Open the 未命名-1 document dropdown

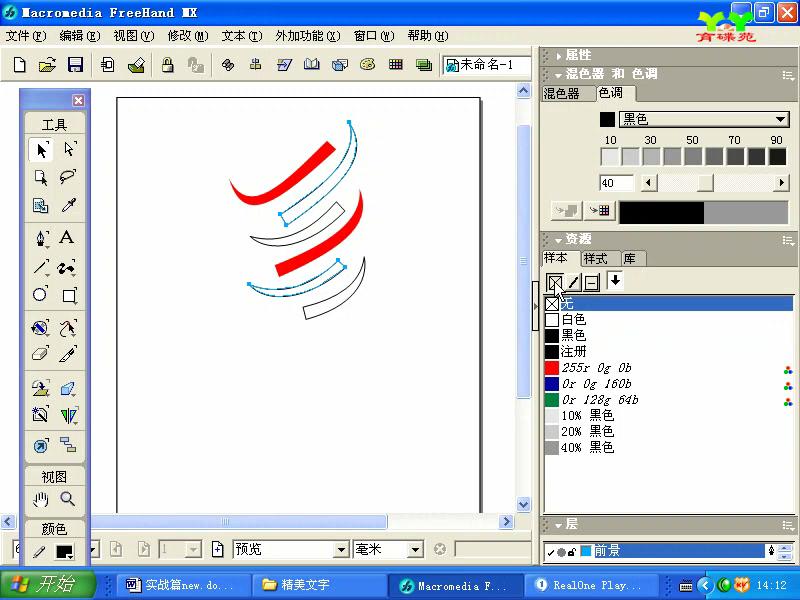(487, 65)
